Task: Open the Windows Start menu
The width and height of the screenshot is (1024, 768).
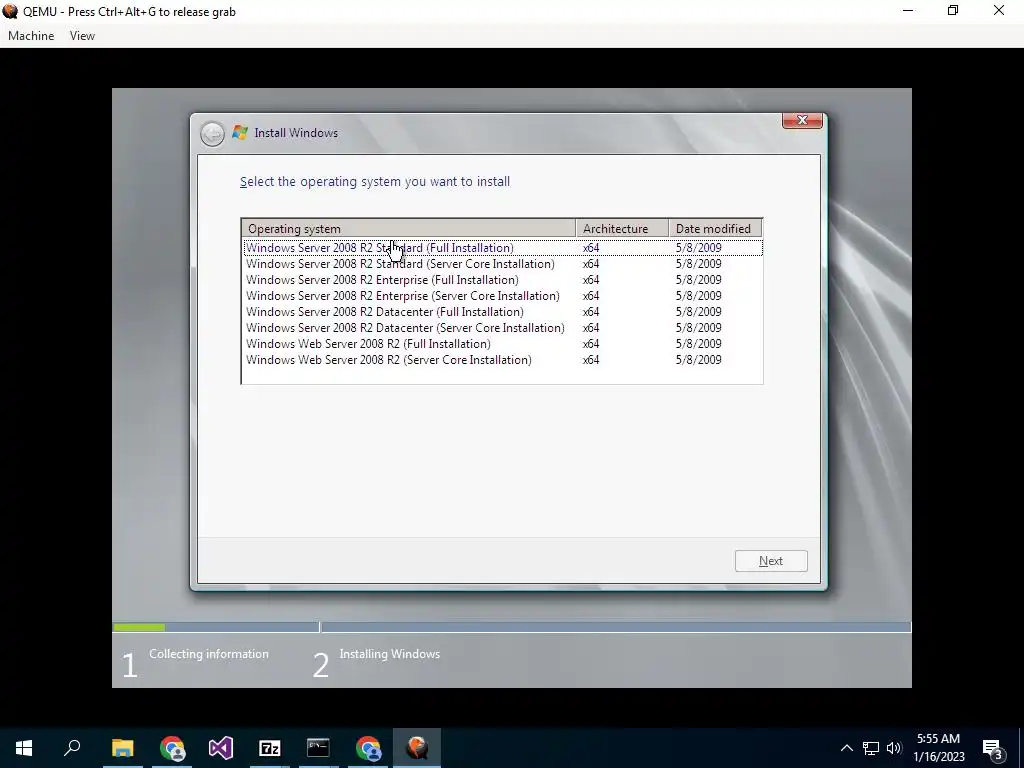Action: tap(24, 748)
